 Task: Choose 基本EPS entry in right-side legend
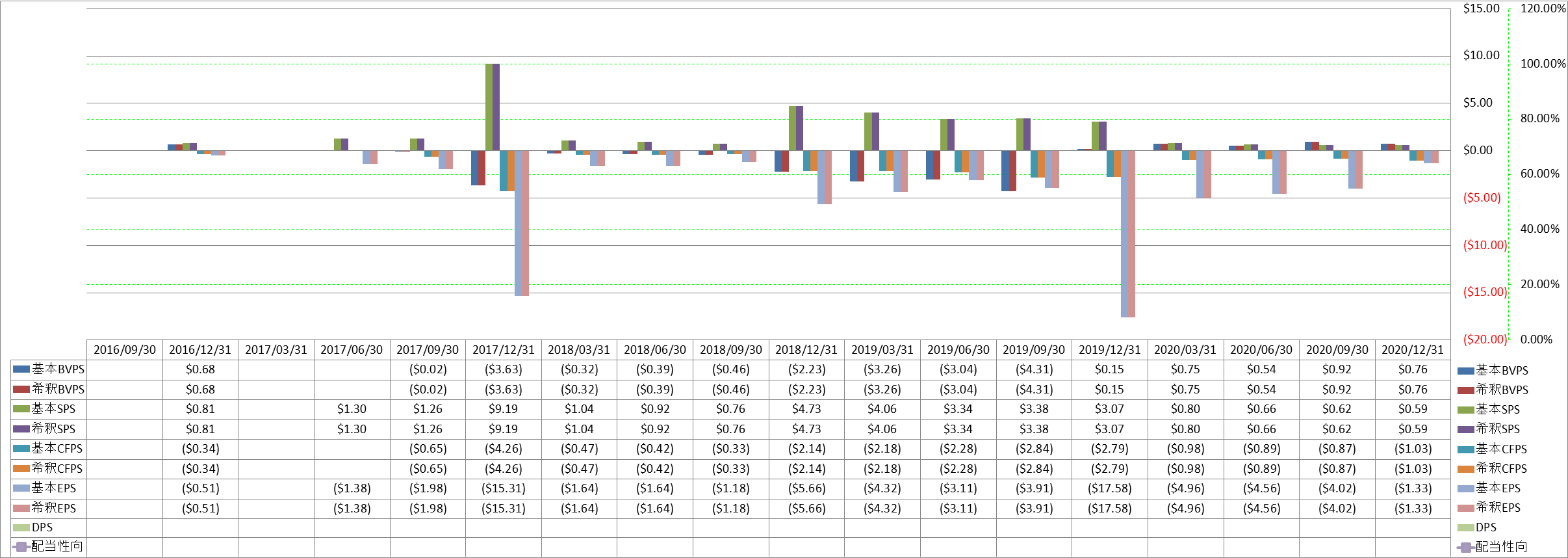point(1489,488)
